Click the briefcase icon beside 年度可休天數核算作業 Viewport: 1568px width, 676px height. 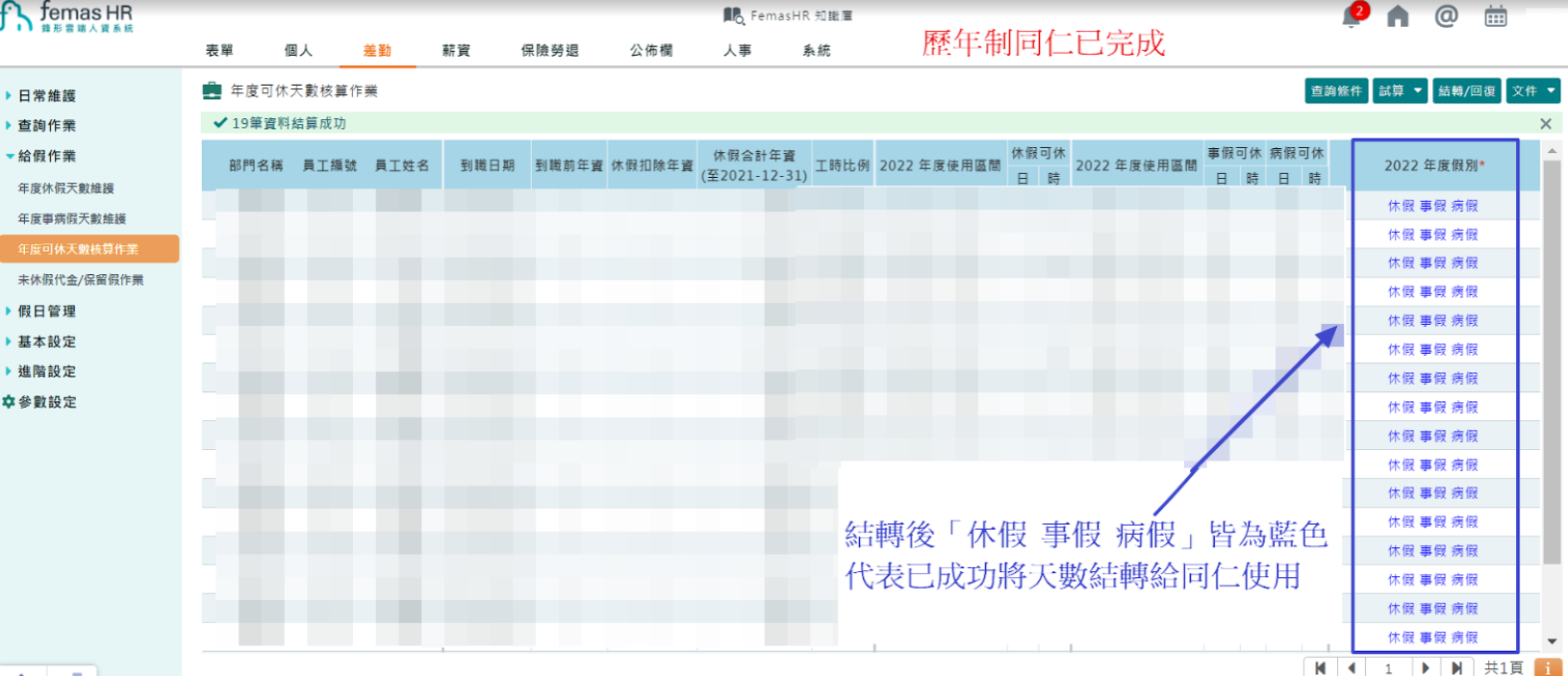(212, 90)
